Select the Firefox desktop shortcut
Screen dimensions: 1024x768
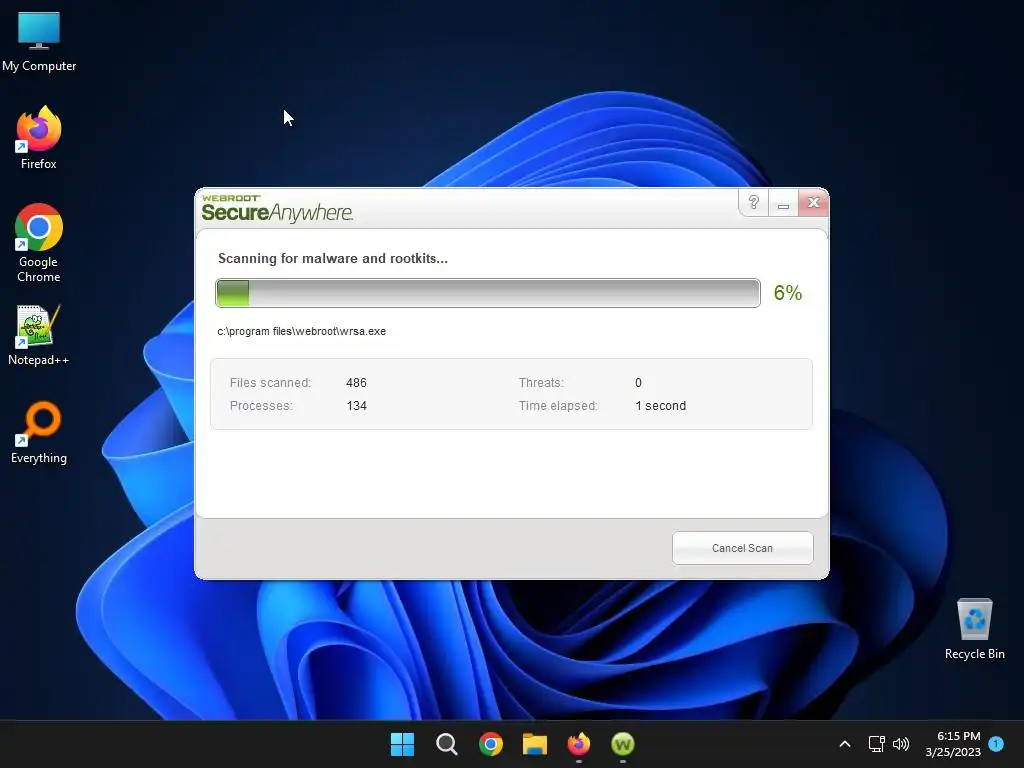pos(39,138)
